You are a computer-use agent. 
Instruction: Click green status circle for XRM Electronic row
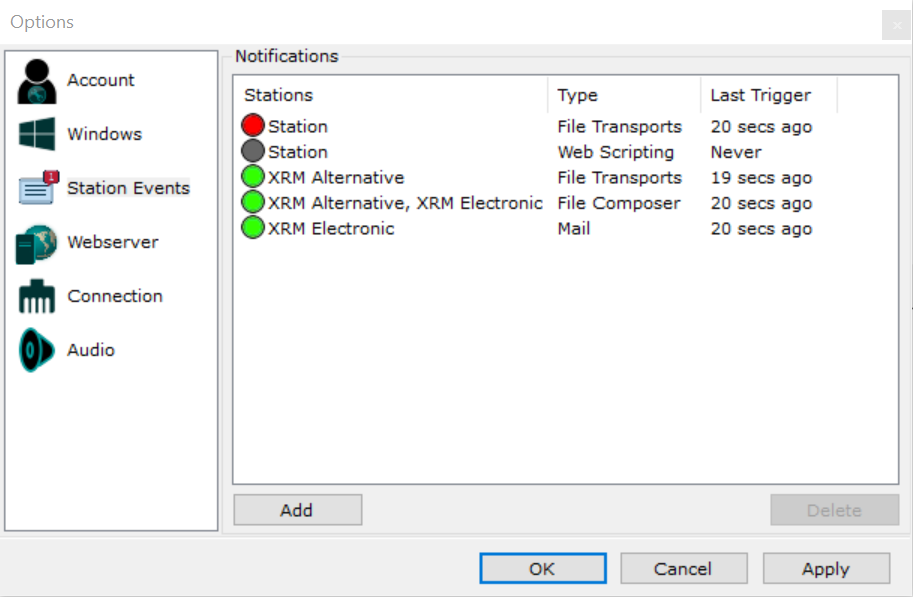(x=253, y=228)
